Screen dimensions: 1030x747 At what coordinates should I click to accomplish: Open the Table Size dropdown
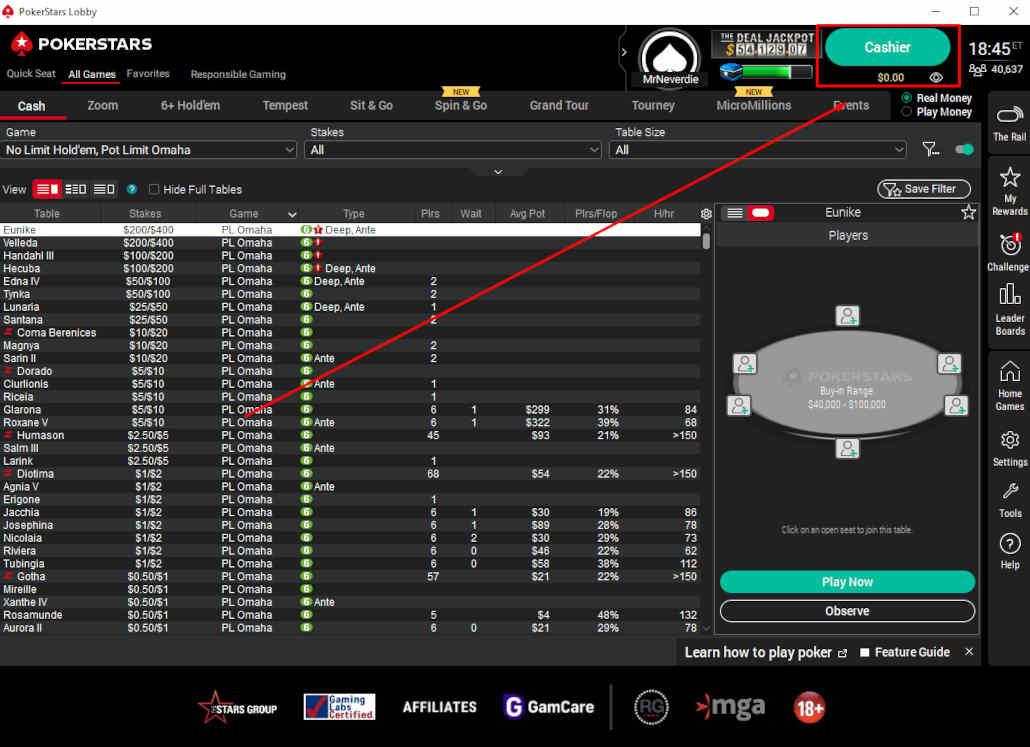pyautogui.click(x=757, y=150)
